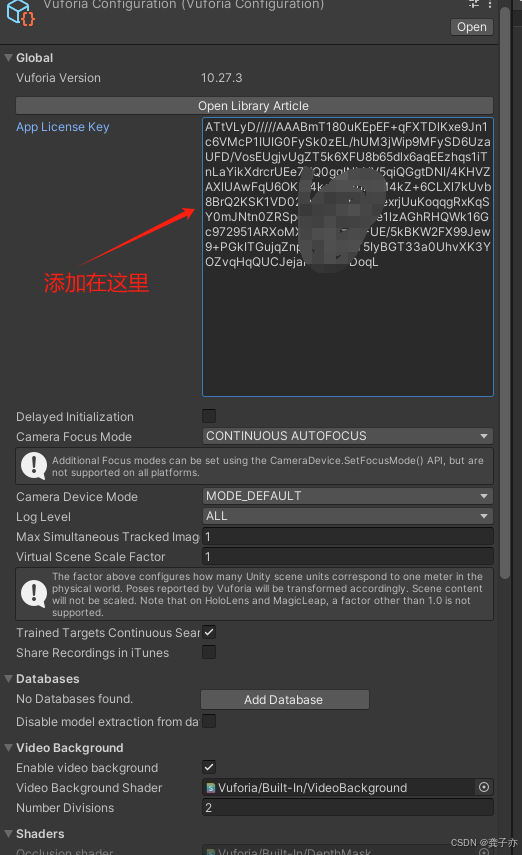Click Max Simultaneous Tracked Images field

(x=347, y=537)
